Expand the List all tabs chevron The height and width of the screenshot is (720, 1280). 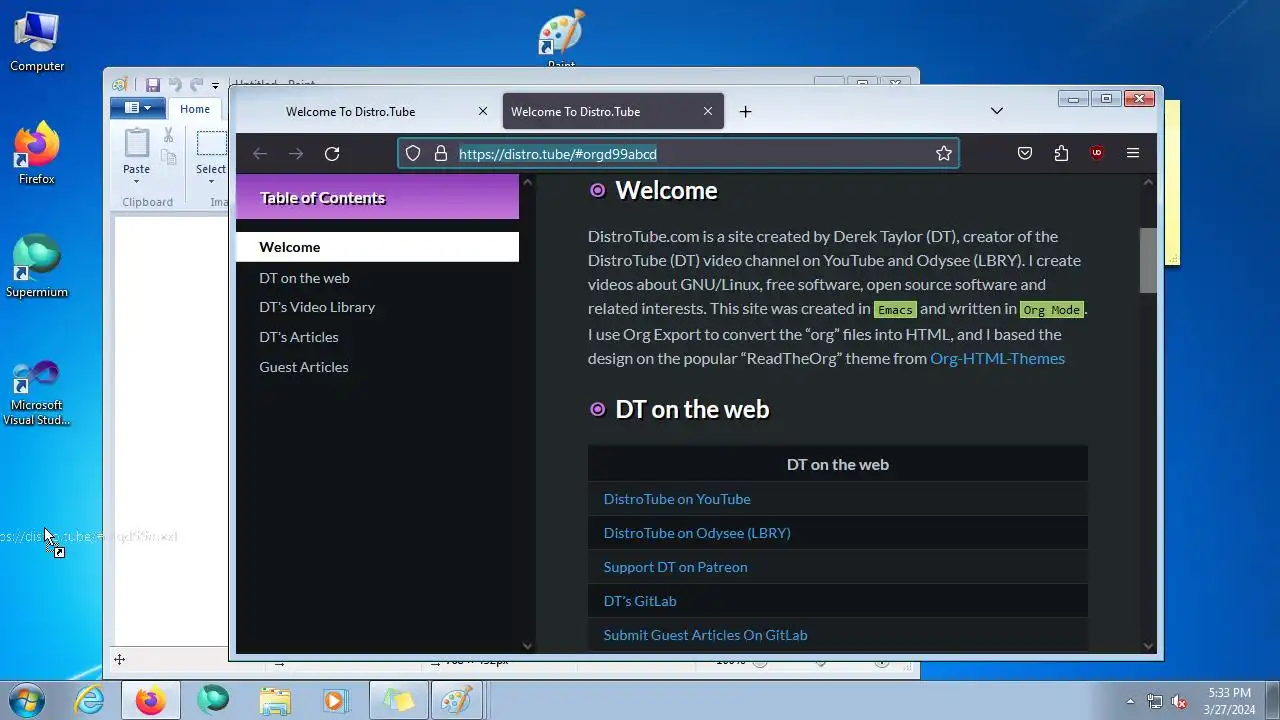[997, 111]
